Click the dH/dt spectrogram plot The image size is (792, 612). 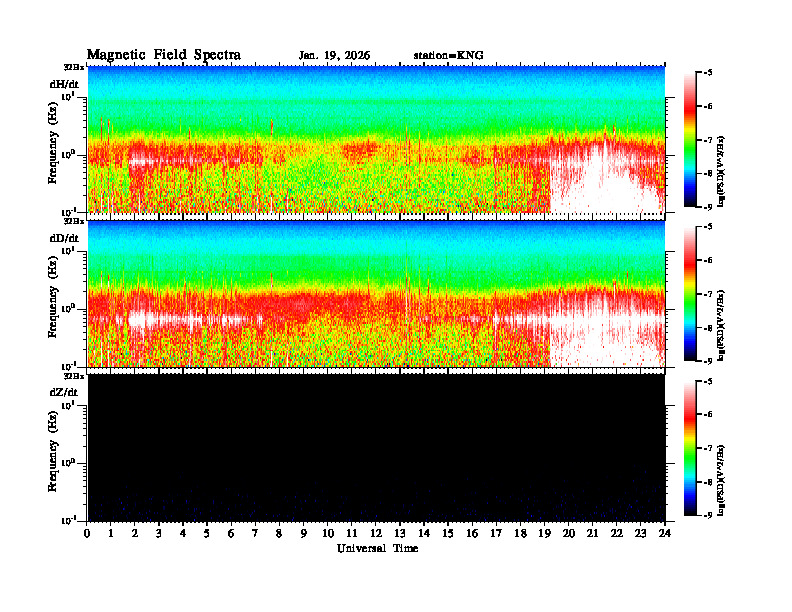pos(376,139)
